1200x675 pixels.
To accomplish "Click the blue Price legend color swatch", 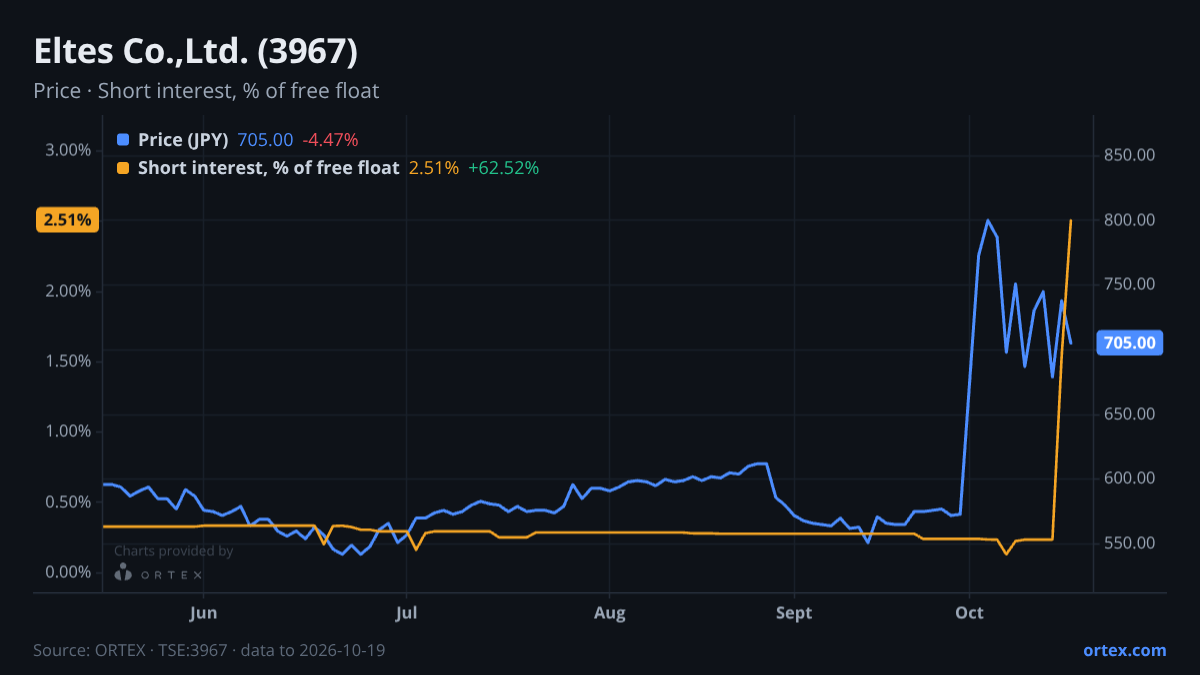I will (123, 140).
